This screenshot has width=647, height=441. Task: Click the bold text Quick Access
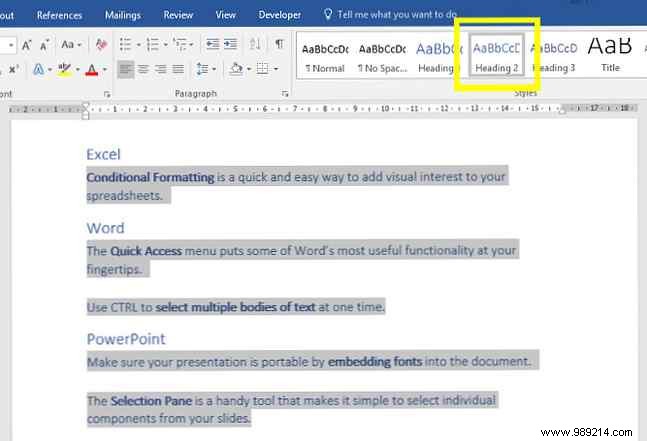[146, 251]
